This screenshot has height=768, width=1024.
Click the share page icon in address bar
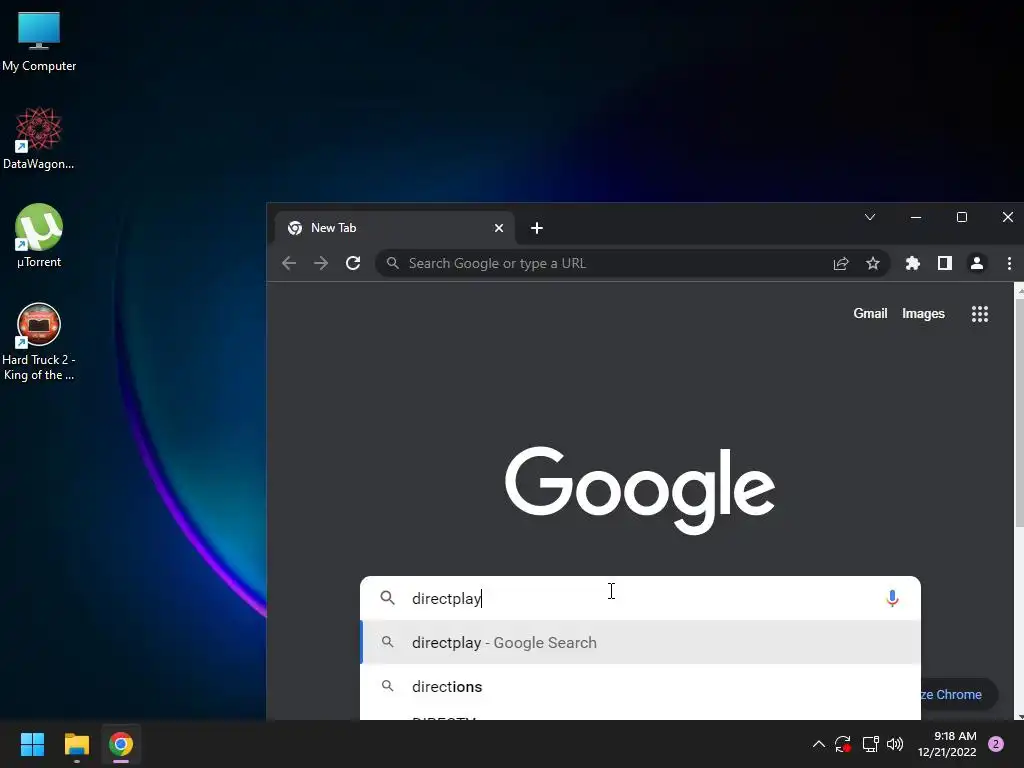tap(840, 263)
